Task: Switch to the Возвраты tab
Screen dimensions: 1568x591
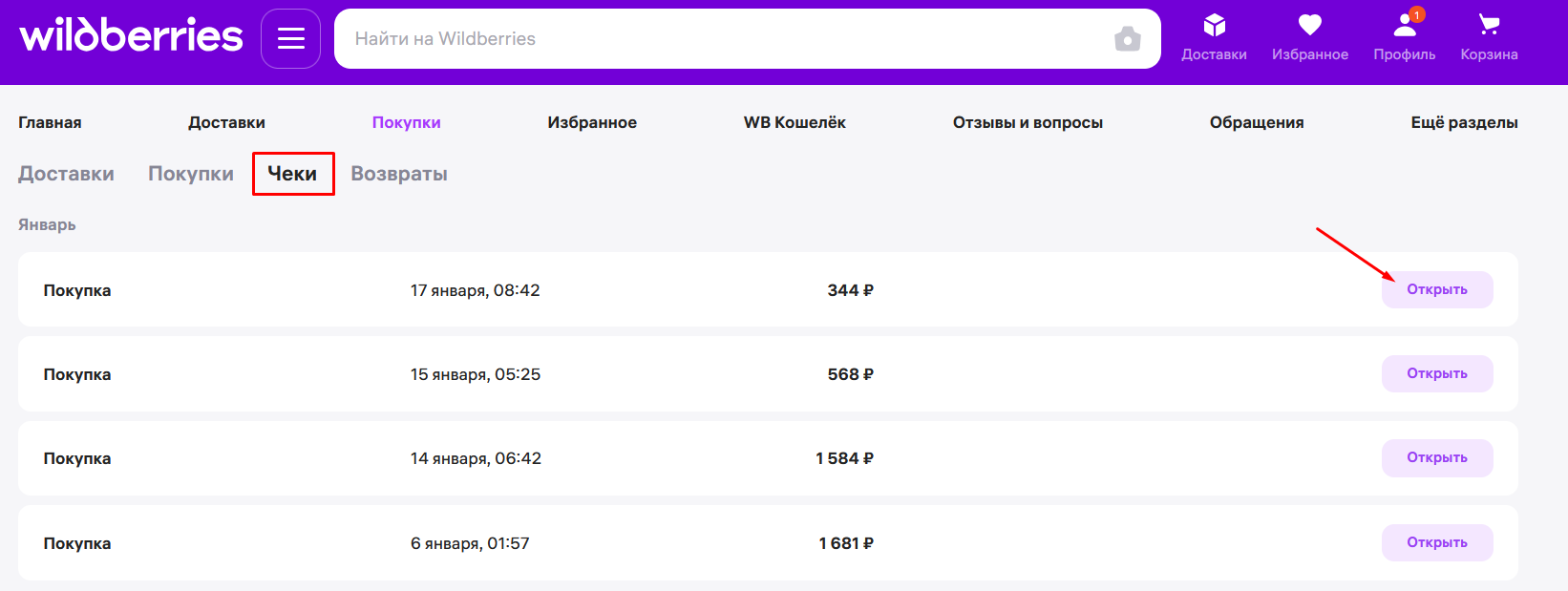Action: 399,174
